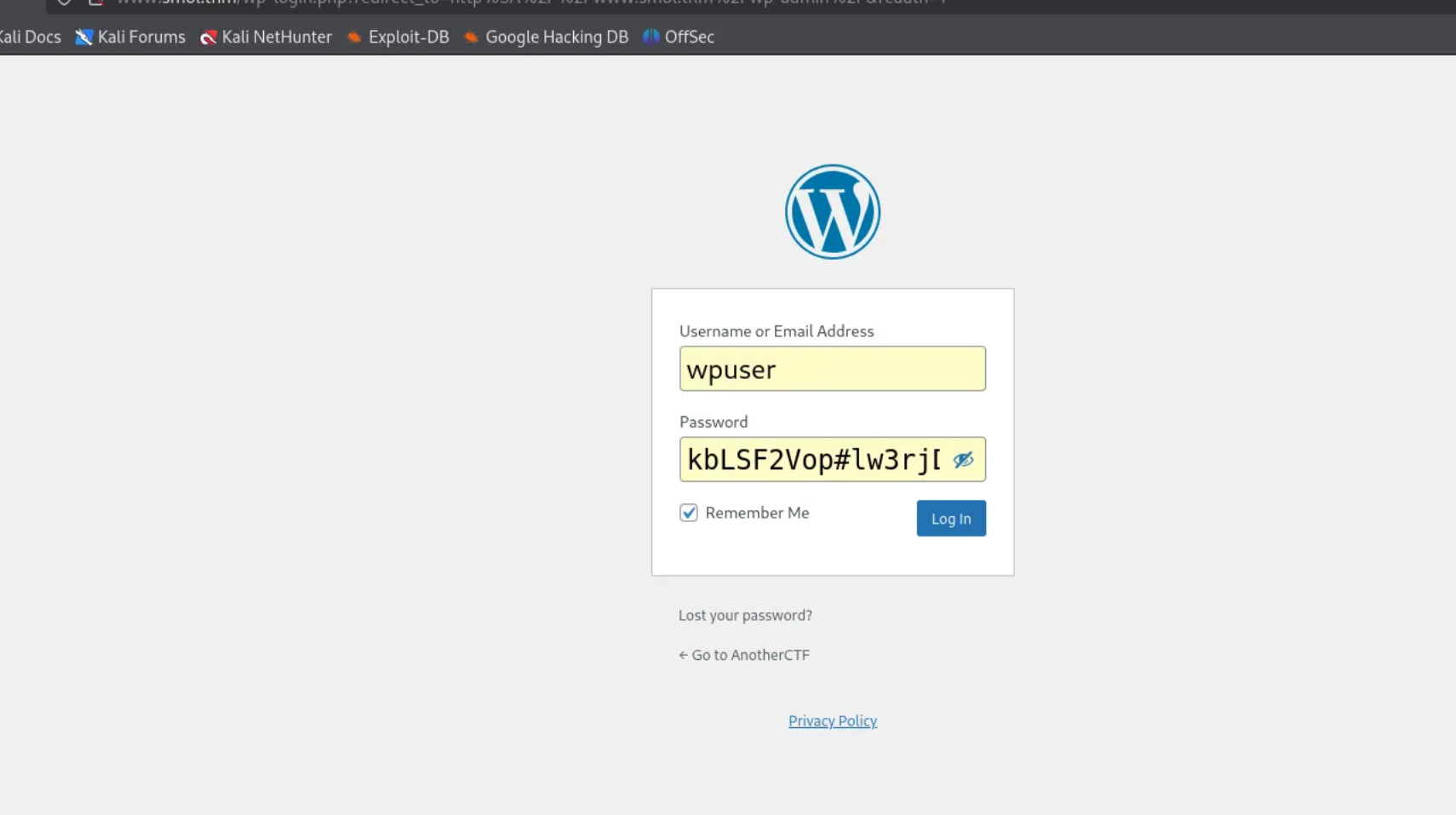Screen dimensions: 1456x815
Task: Open the Kali Forums bookmark
Action: [130, 37]
